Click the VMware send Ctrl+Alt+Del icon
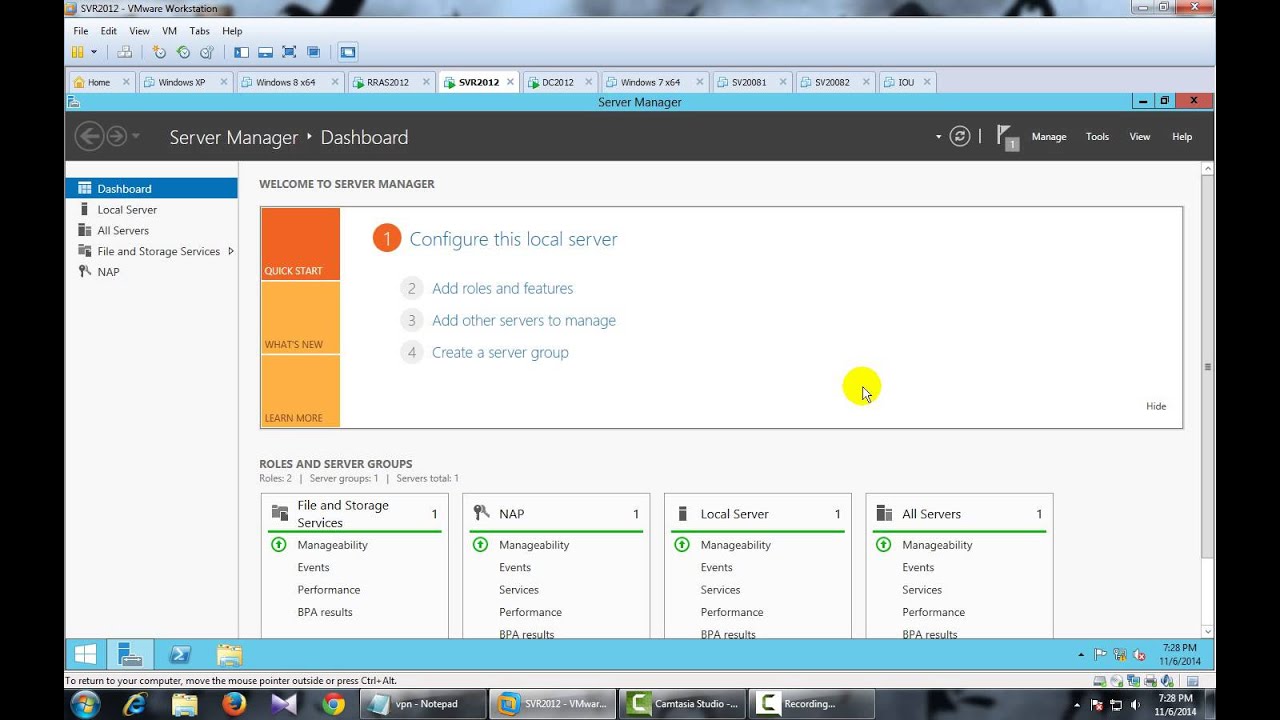 pos(125,52)
